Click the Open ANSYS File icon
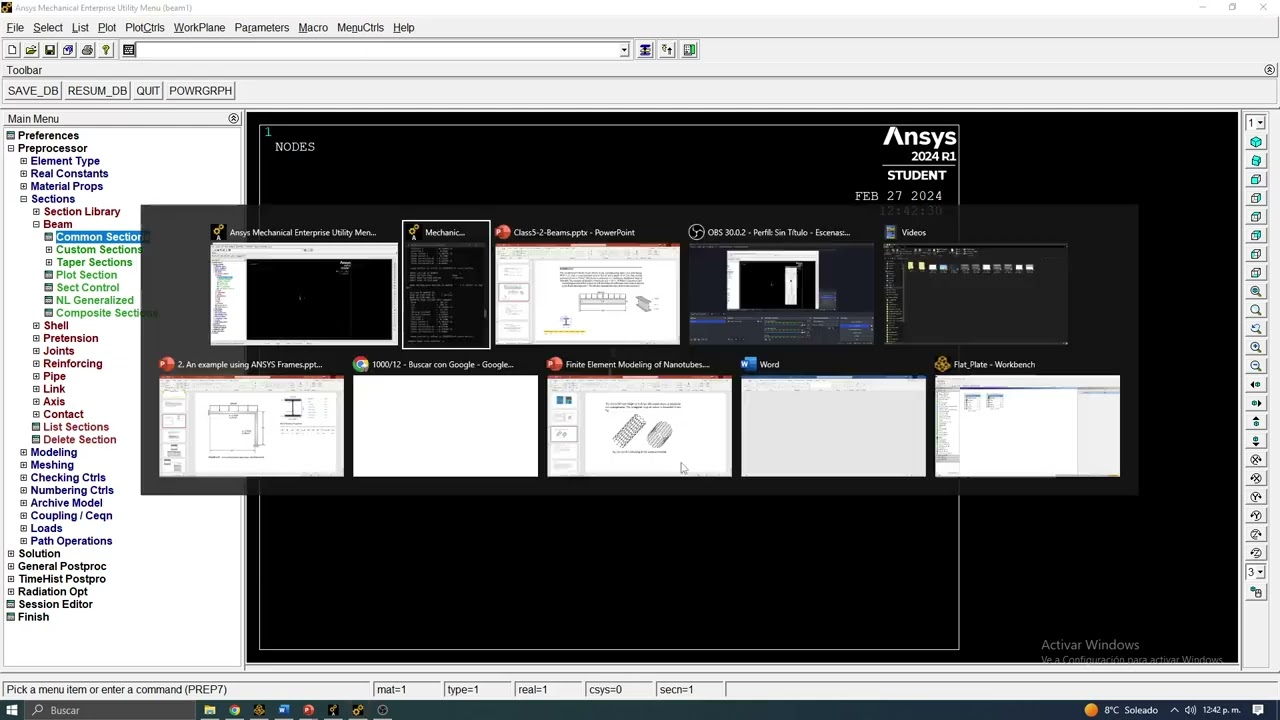The image size is (1280, 720). [x=31, y=50]
